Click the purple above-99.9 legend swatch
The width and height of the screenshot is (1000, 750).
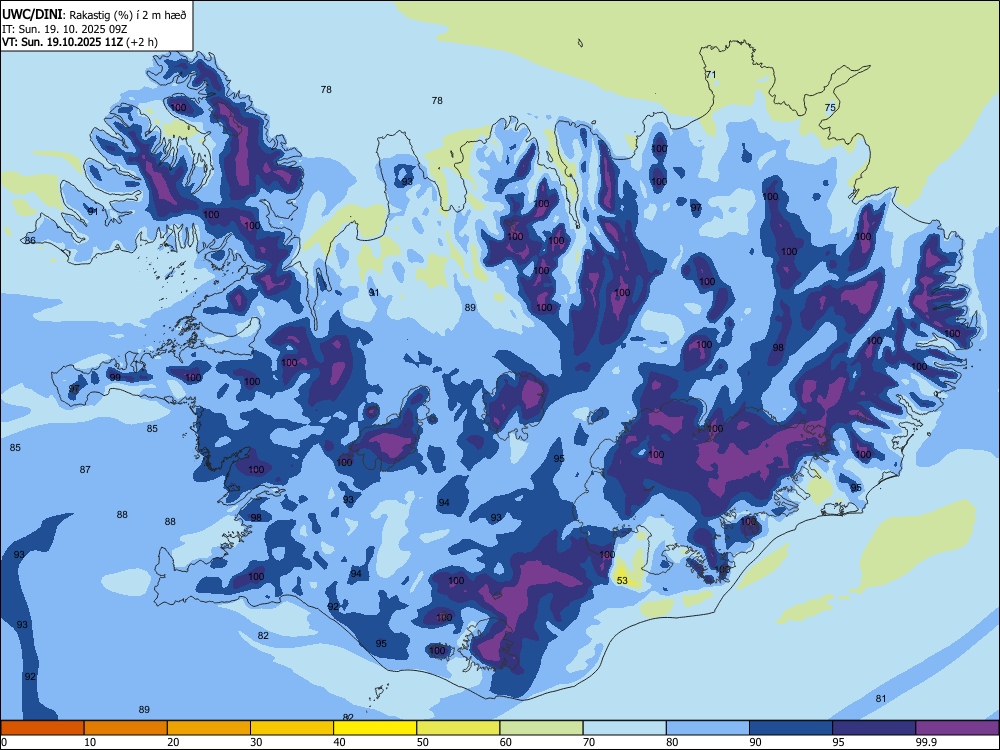957,728
